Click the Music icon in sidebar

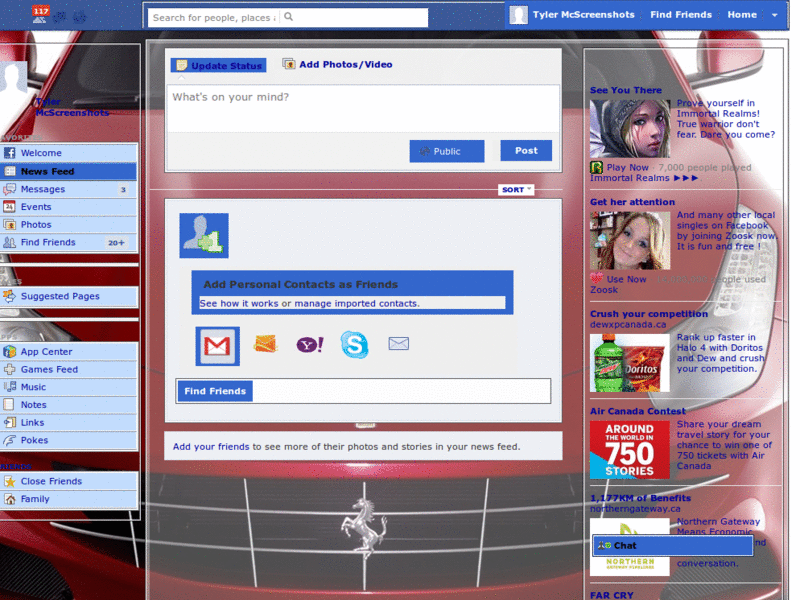pyautogui.click(x=9, y=387)
